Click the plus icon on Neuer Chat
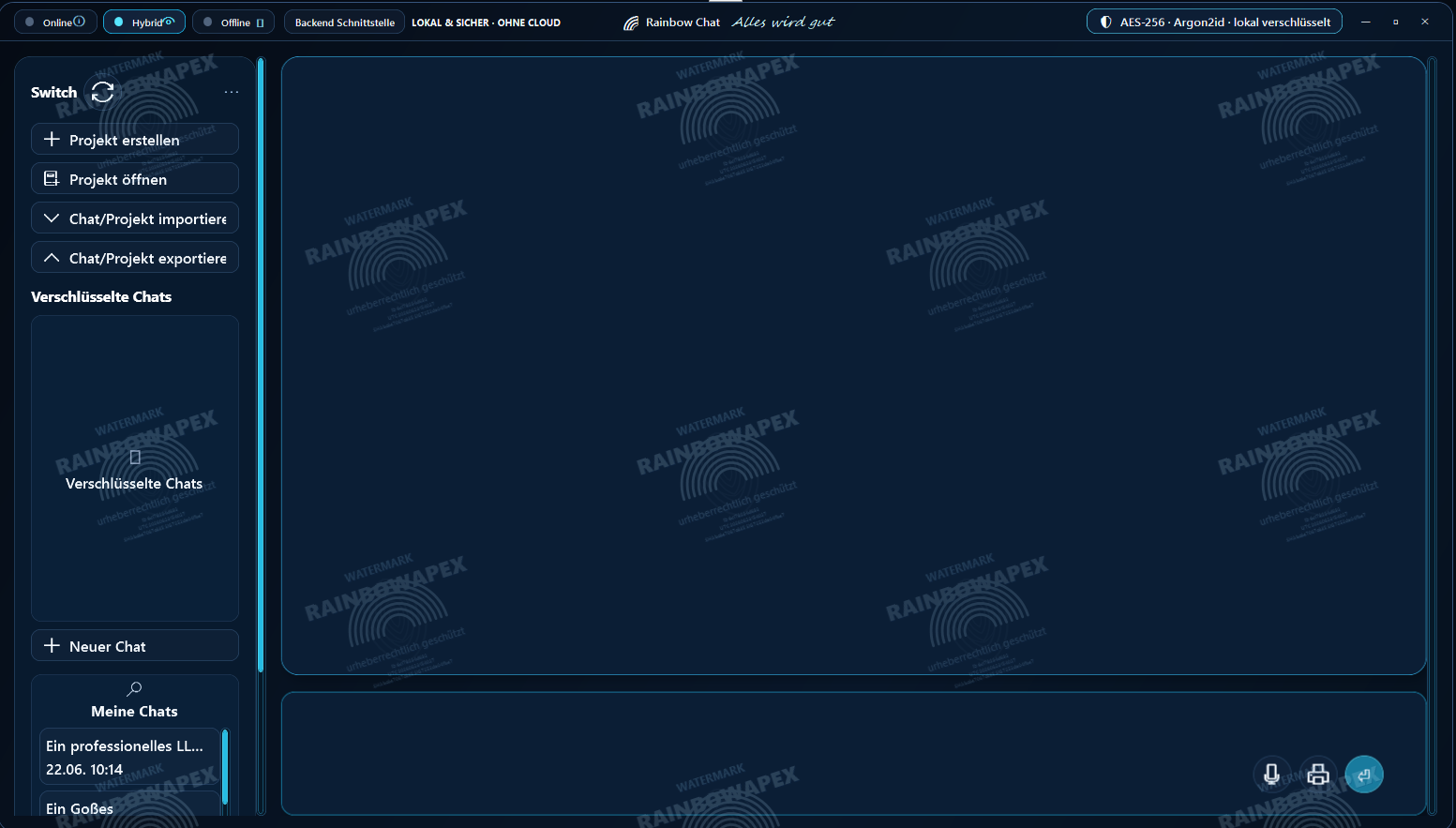This screenshot has height=828, width=1456. (52, 645)
